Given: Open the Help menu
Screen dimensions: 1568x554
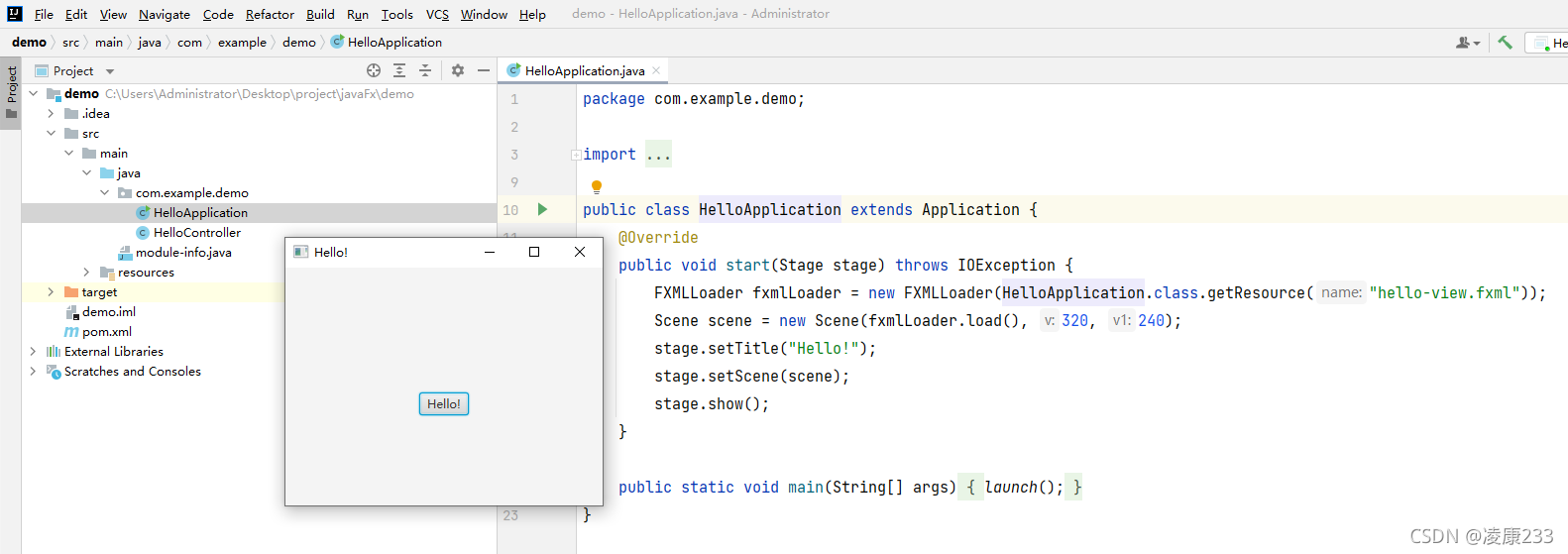Looking at the screenshot, I should click(532, 14).
